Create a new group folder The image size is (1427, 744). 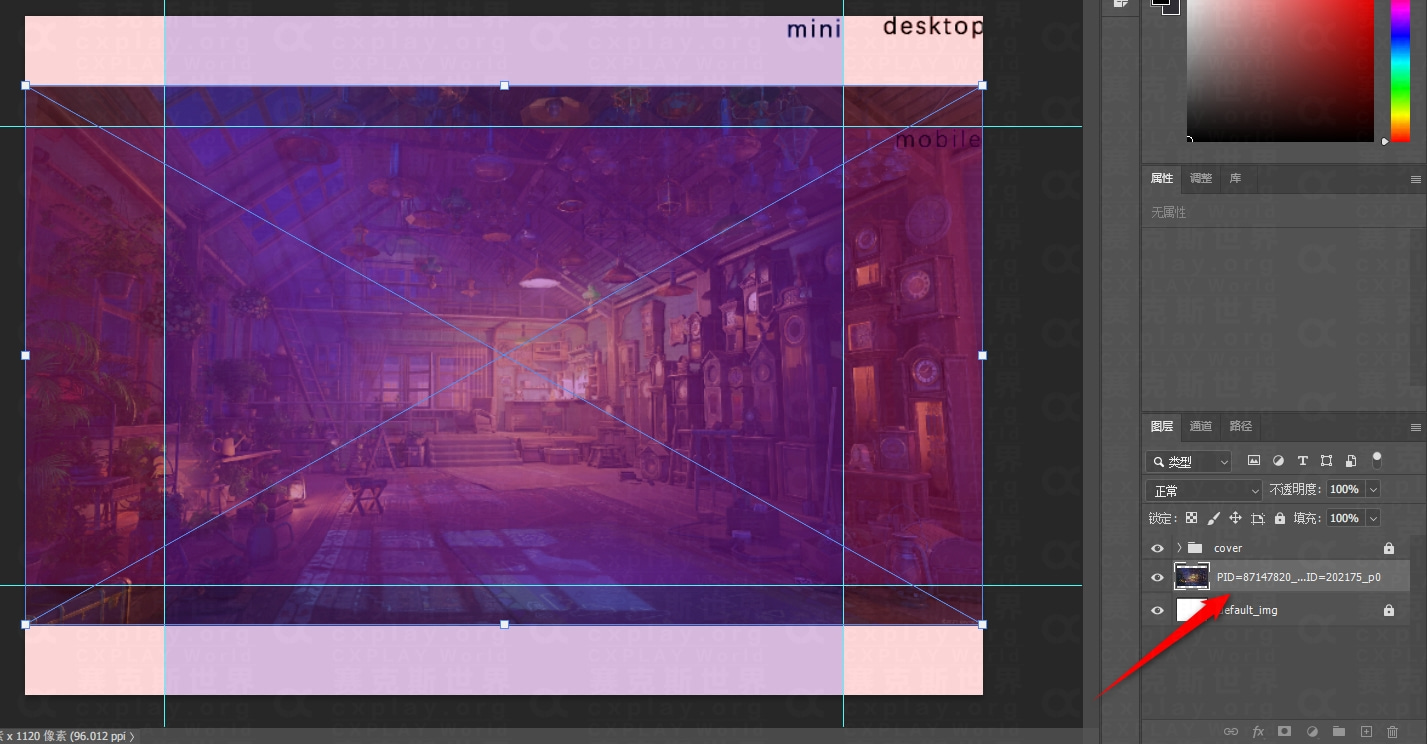pyautogui.click(x=1339, y=732)
